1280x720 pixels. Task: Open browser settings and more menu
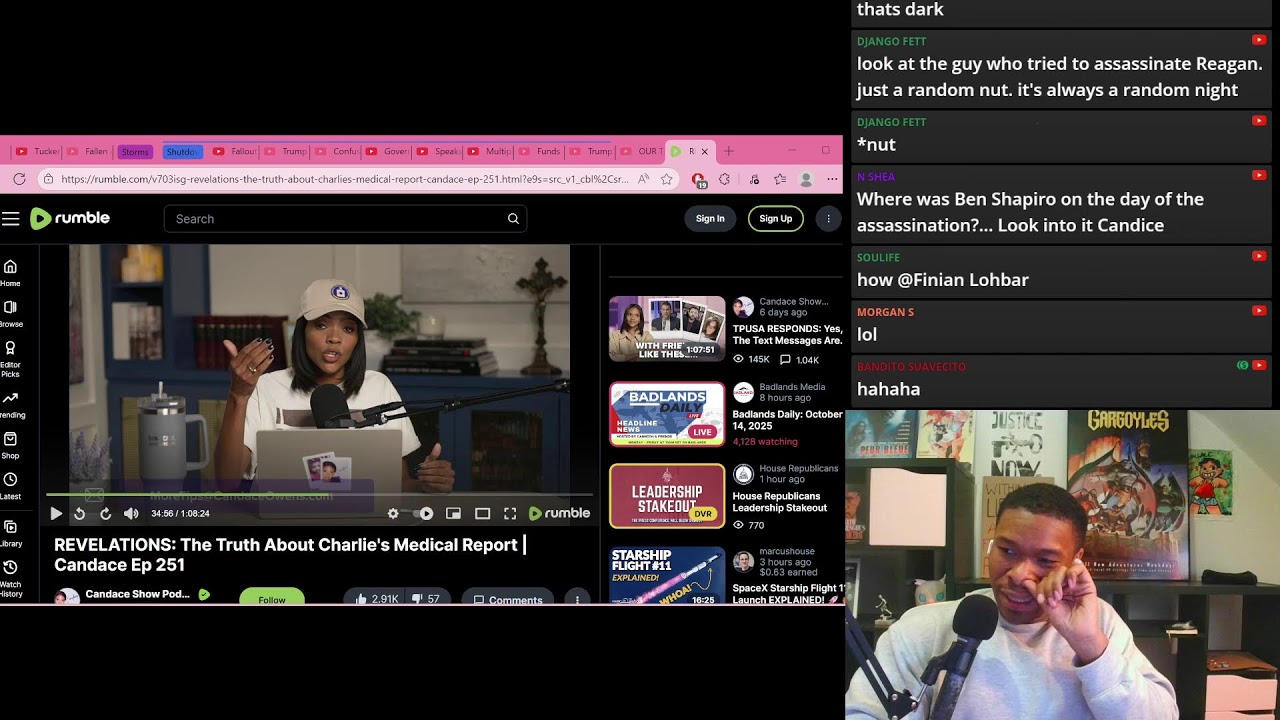832,179
